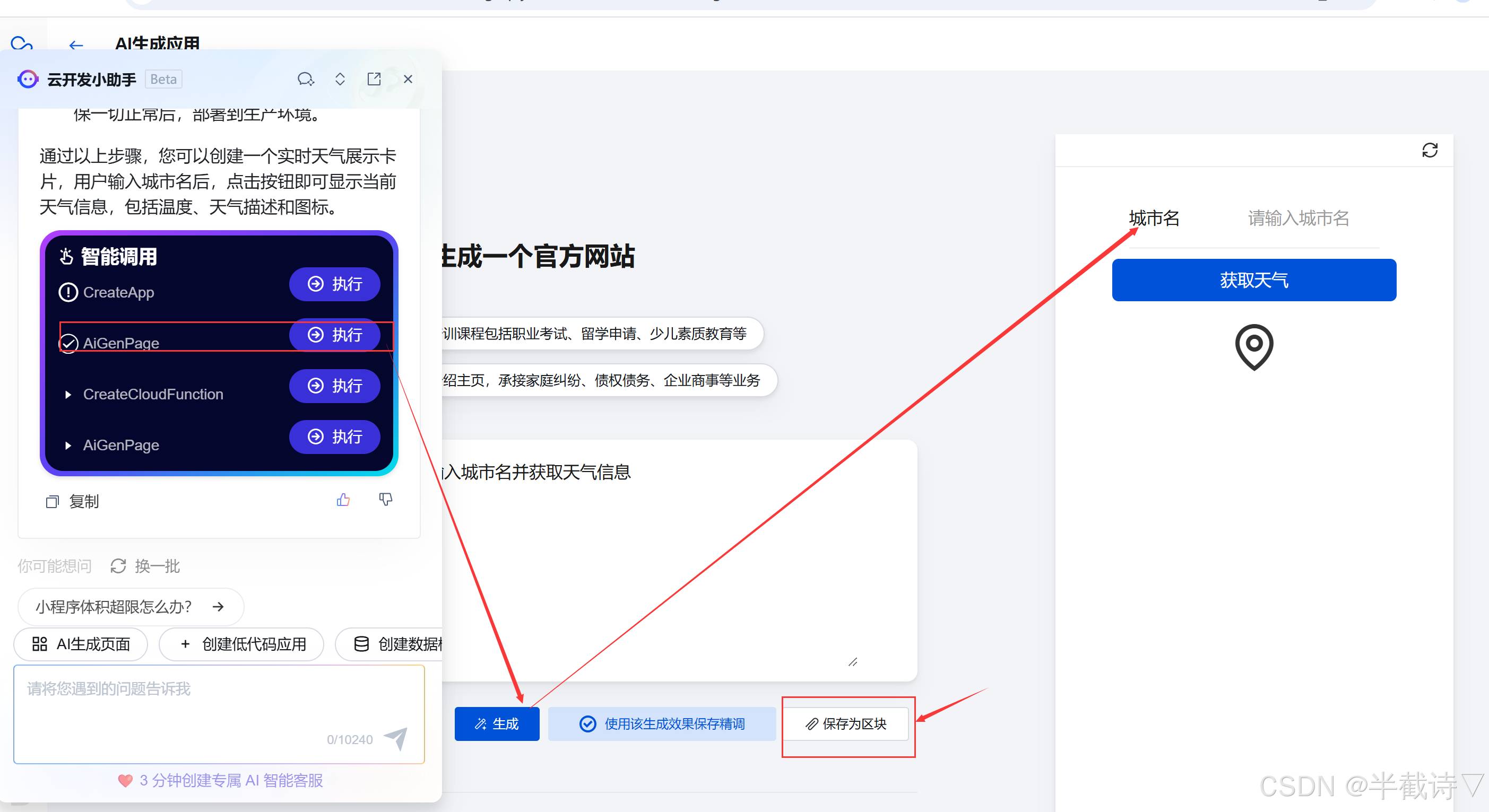
Task: Click 执行 button for CreateCloudFunction
Action: point(335,385)
